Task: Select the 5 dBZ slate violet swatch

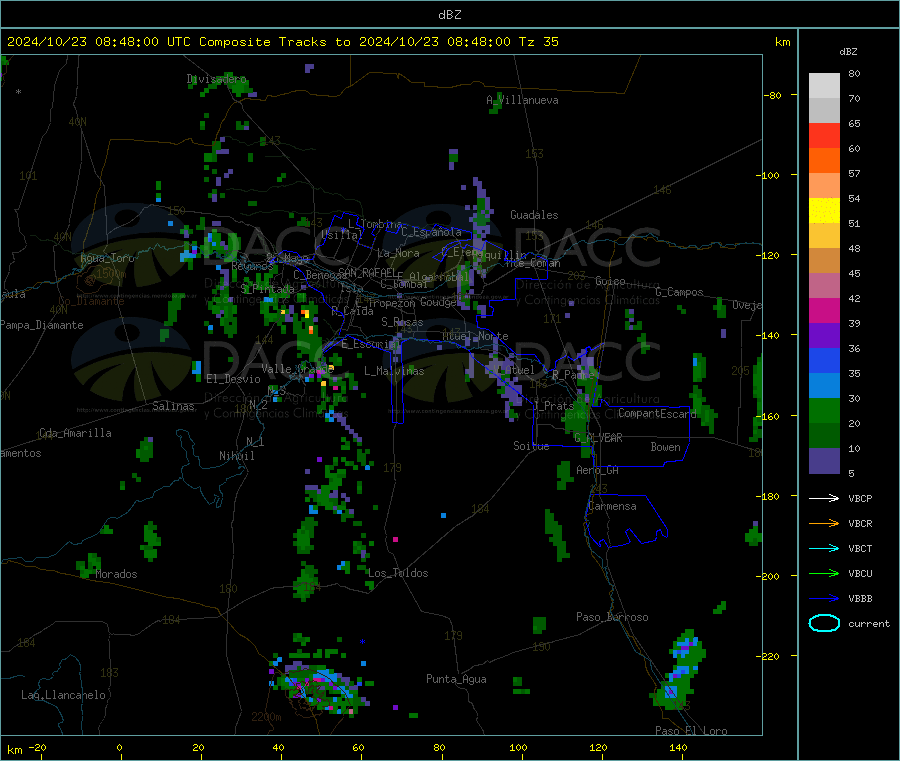Action: coord(824,461)
